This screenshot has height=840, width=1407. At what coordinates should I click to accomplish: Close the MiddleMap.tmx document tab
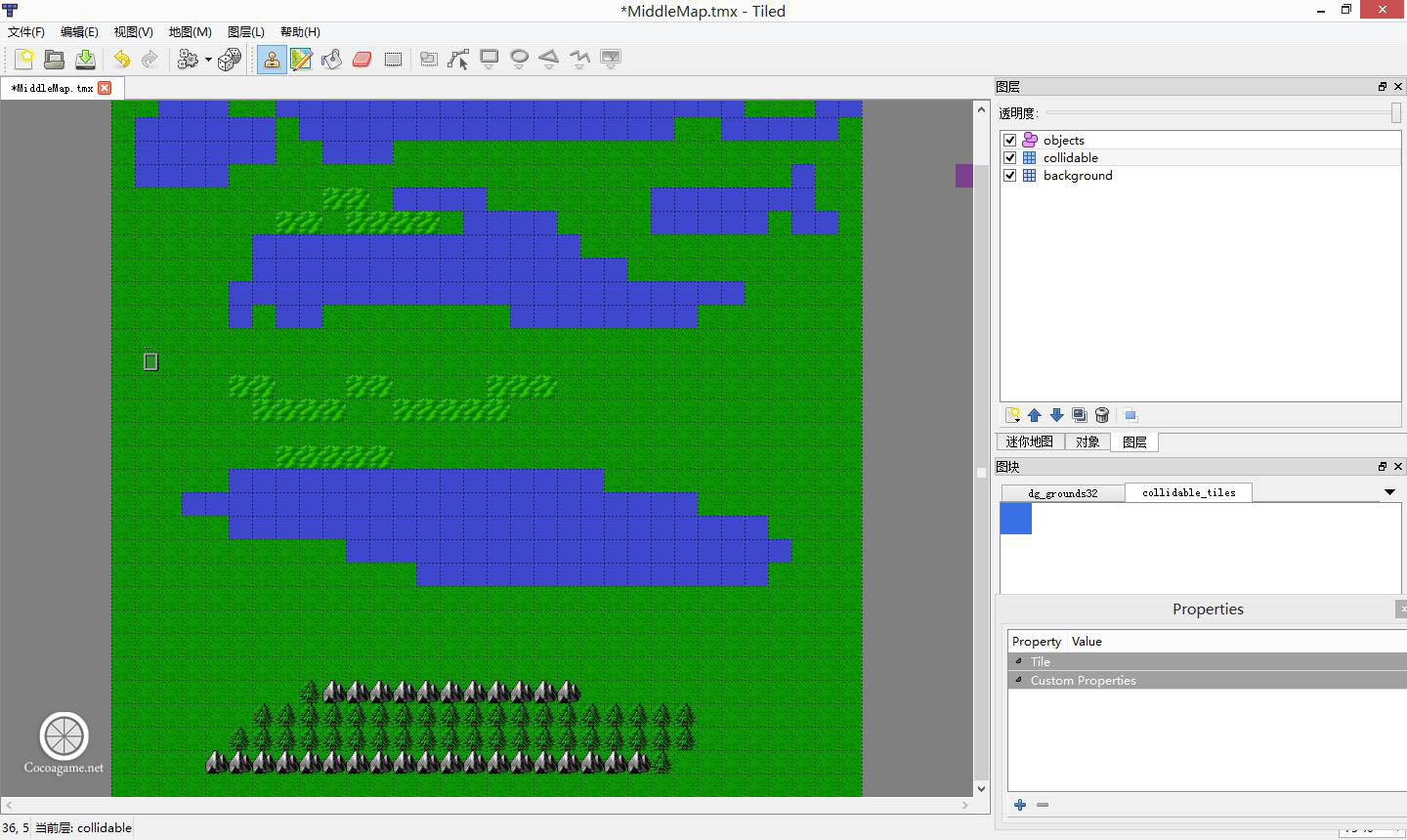pyautogui.click(x=105, y=88)
